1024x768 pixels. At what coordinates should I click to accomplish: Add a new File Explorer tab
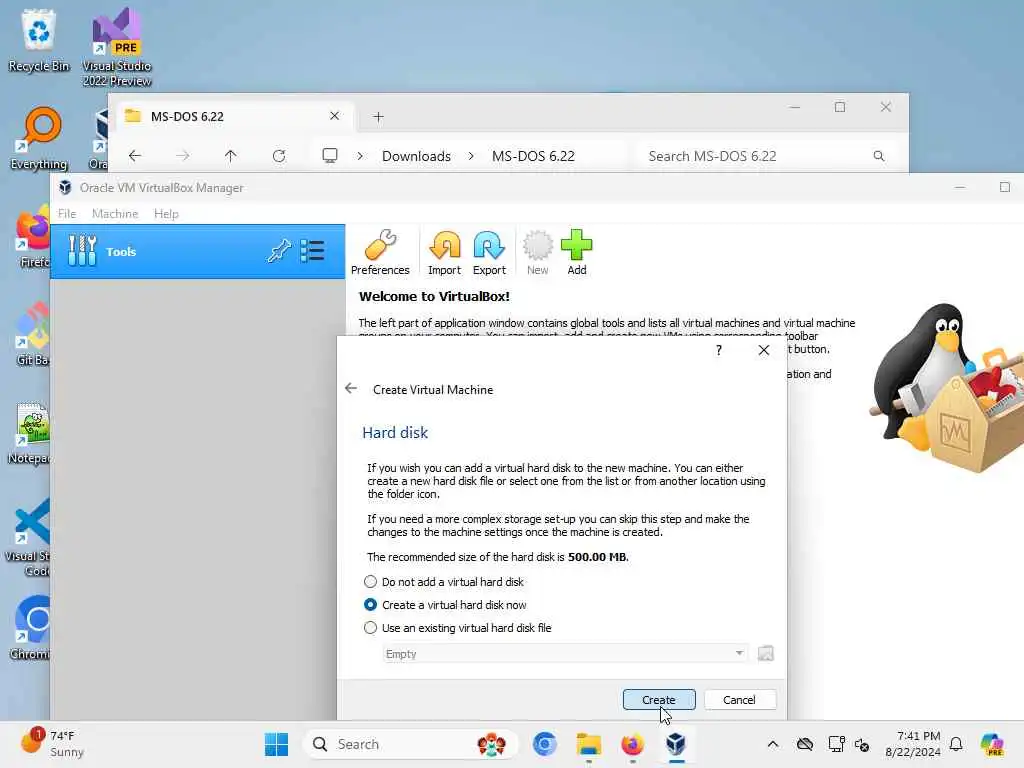378,117
